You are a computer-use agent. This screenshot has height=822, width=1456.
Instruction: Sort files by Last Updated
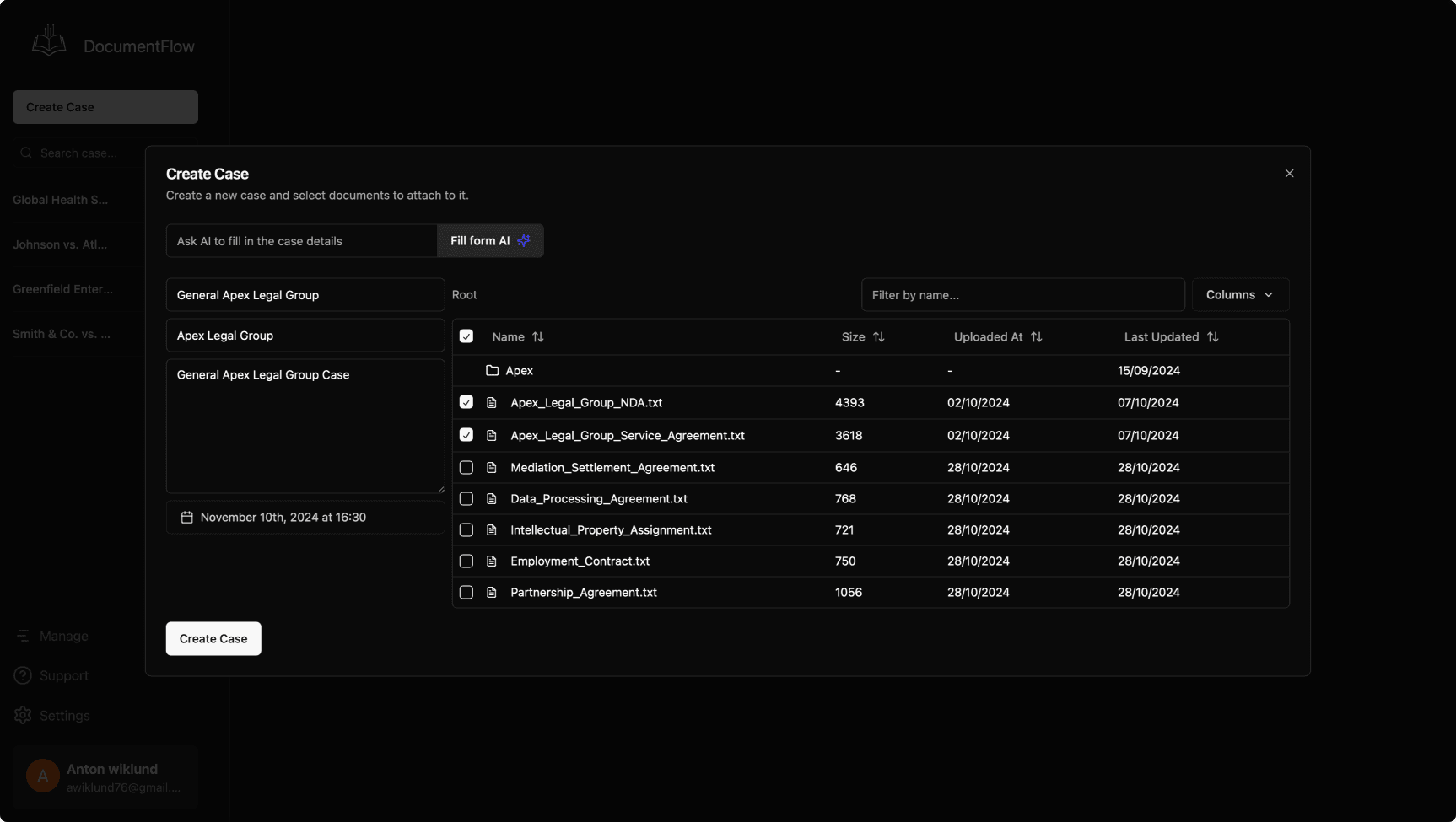tap(1213, 336)
